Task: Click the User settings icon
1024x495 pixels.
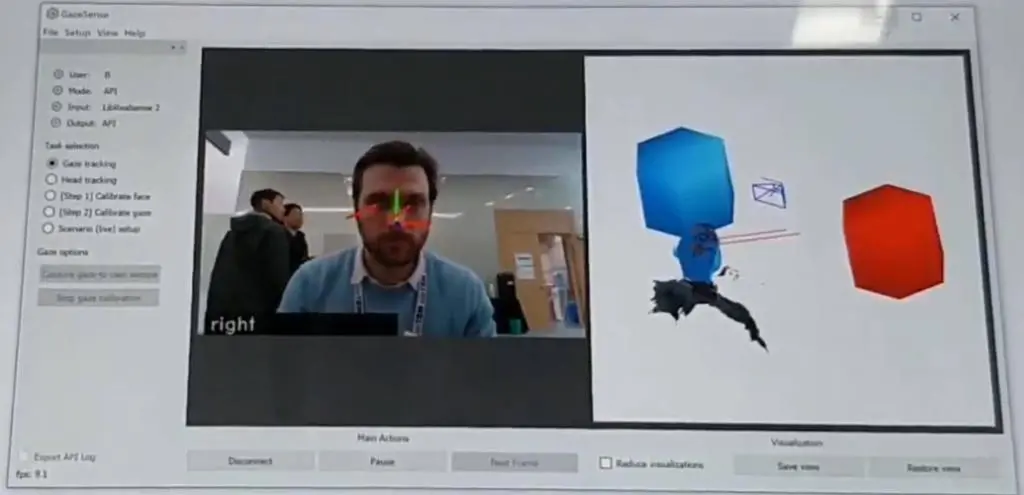Action: 58,74
